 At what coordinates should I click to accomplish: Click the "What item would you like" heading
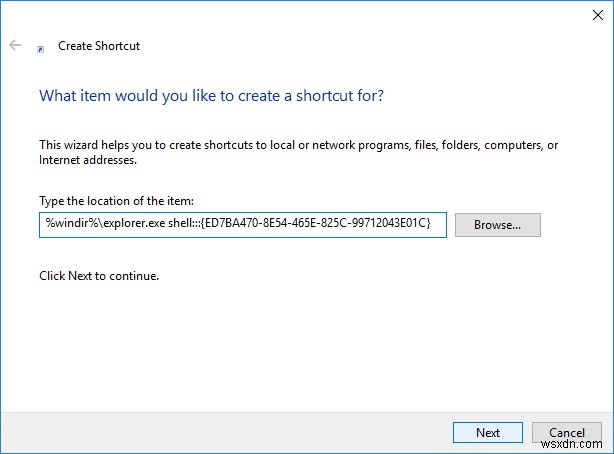click(211, 97)
